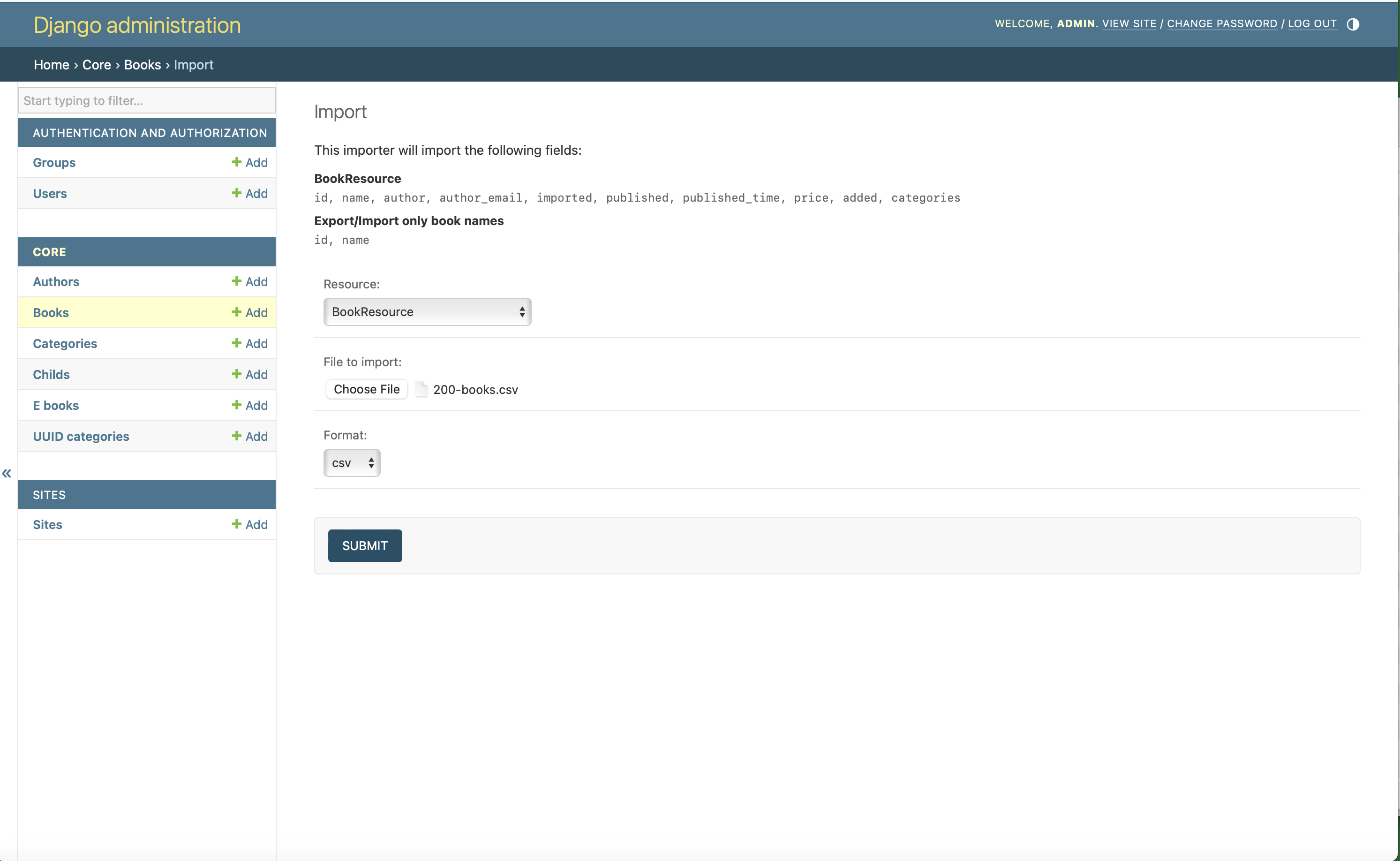Click the Add link for Authors
This screenshot has height=861, width=1400.
[250, 281]
